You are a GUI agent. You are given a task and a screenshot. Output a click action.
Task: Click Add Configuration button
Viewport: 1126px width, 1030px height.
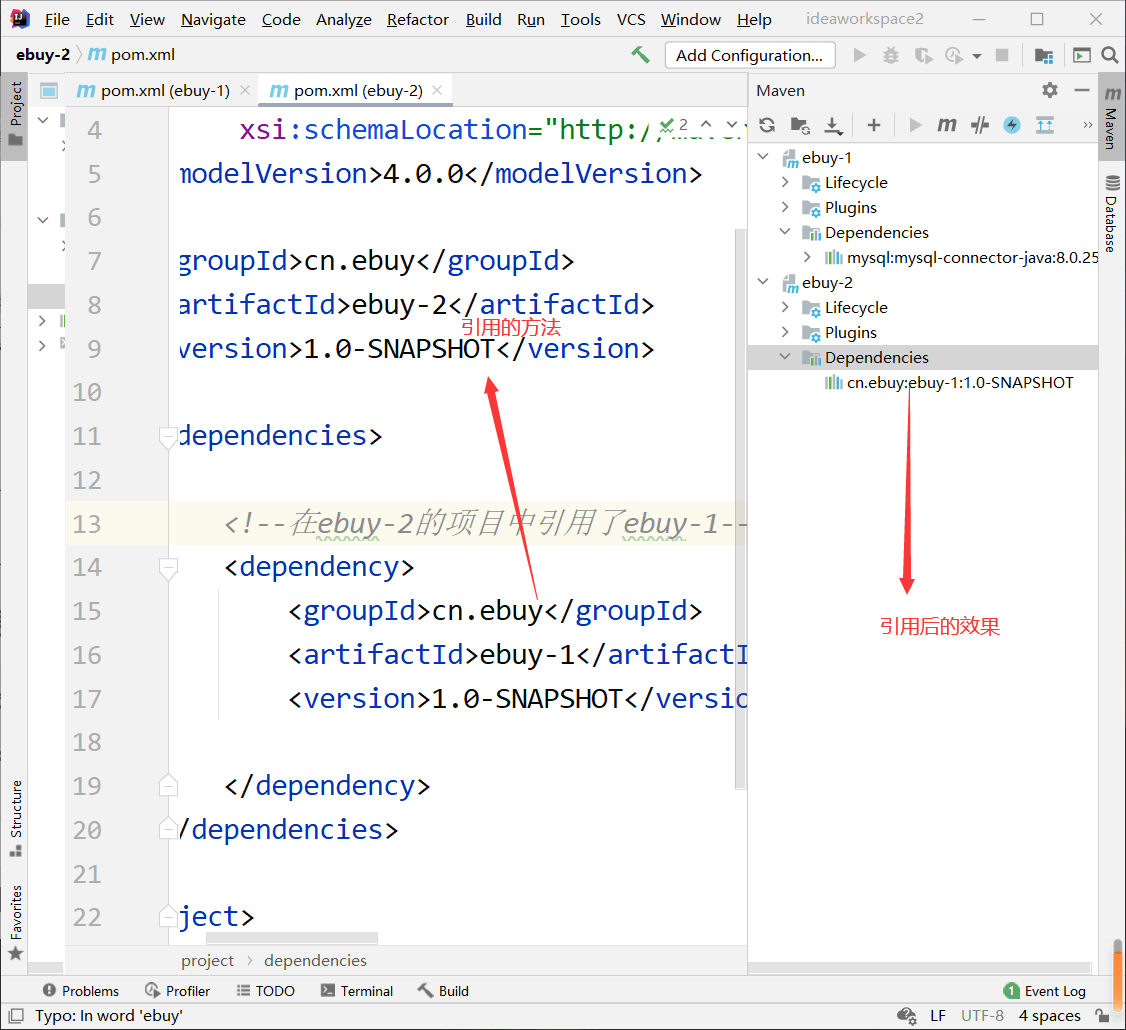click(x=750, y=55)
